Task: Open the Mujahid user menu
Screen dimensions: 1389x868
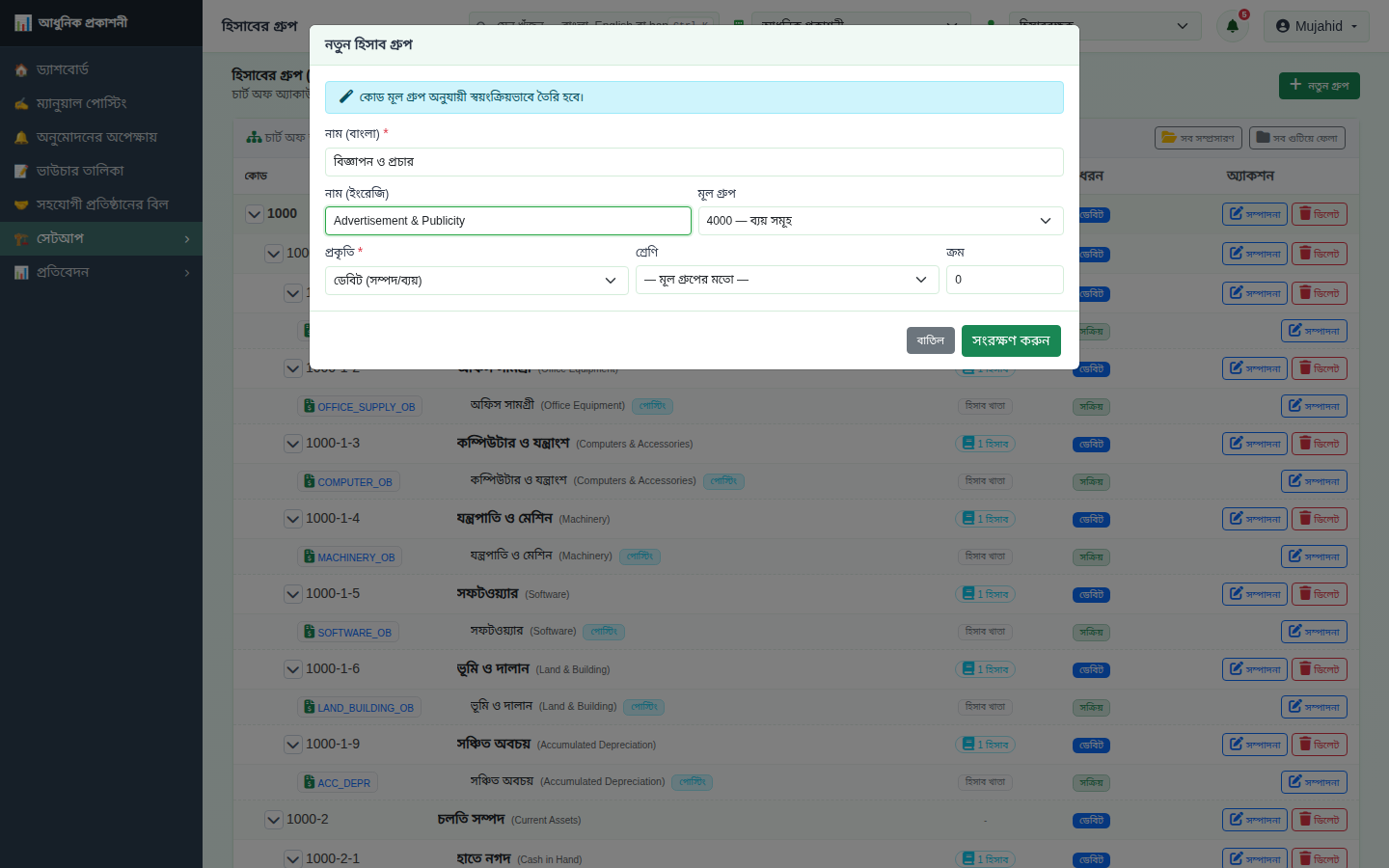Action: click(x=1317, y=26)
